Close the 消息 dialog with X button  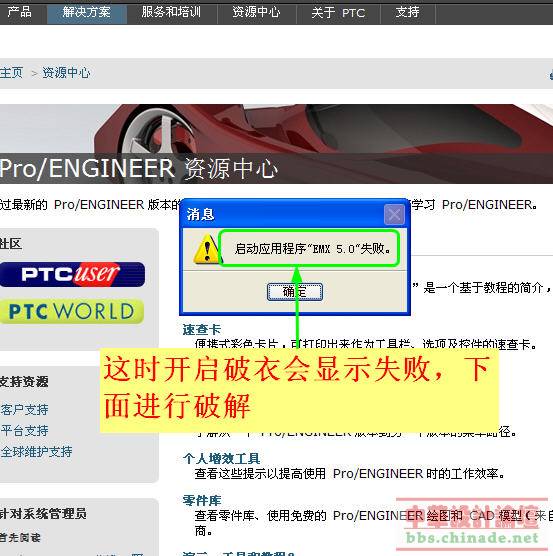click(x=394, y=215)
